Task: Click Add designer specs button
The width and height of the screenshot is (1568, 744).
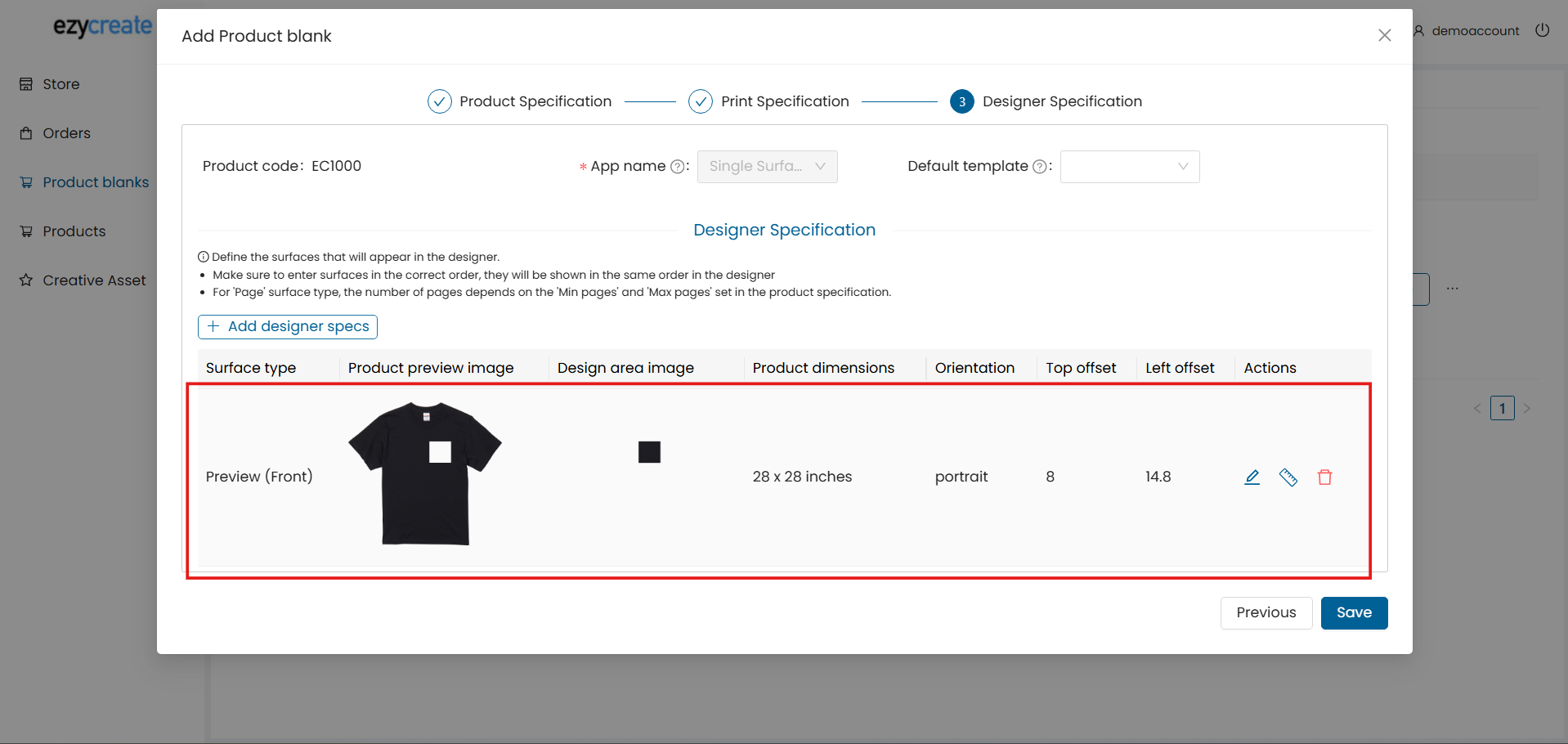Action: click(288, 327)
